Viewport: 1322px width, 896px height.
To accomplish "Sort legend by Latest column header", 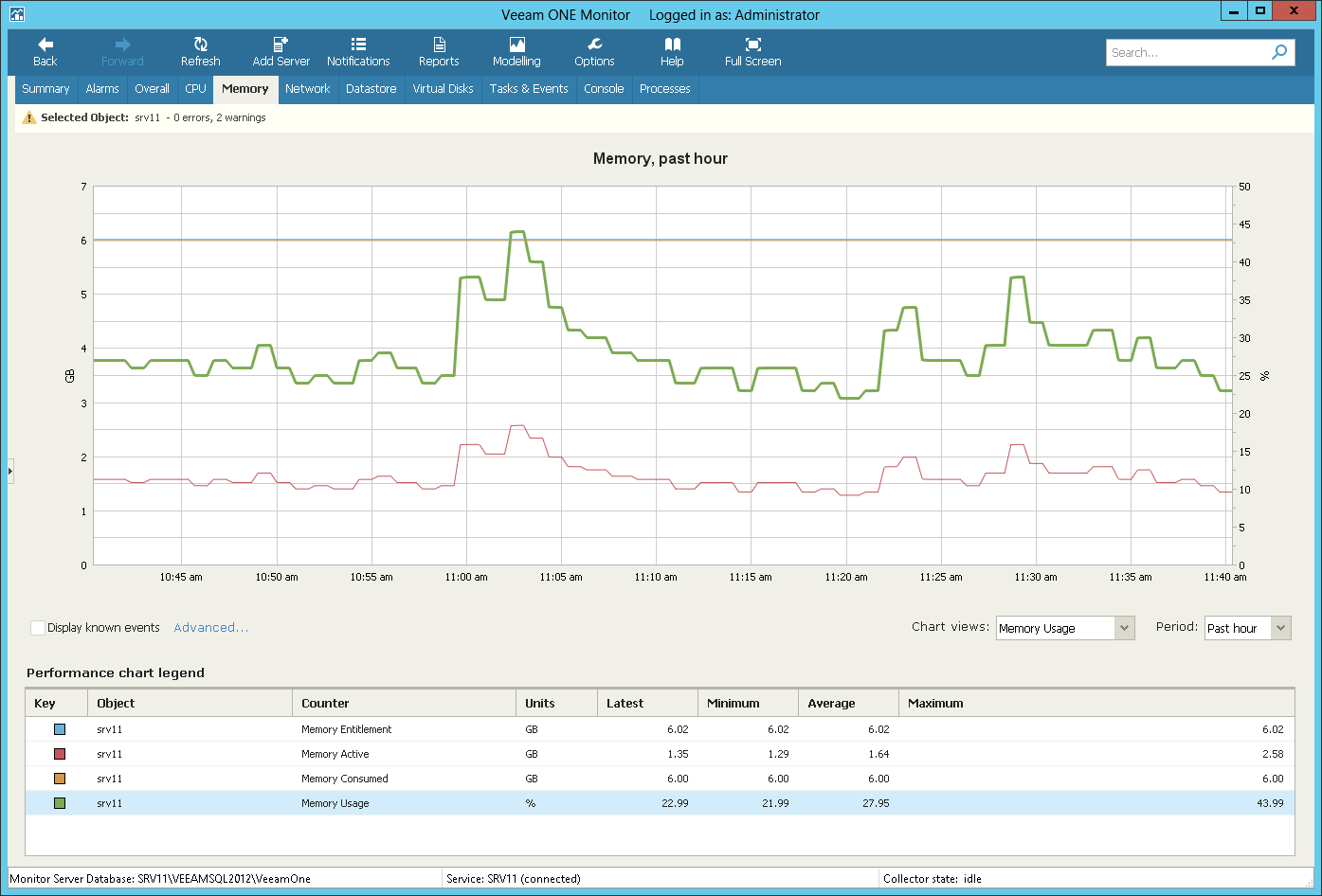I will click(x=648, y=704).
